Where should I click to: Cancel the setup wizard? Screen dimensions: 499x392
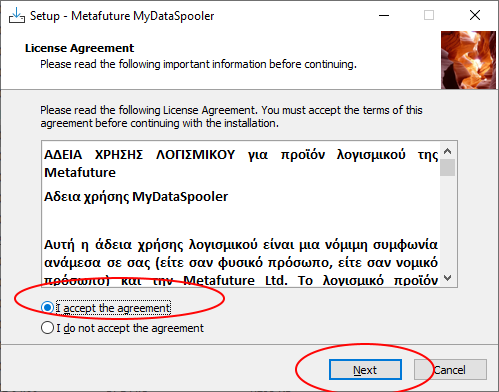pyautogui.click(x=450, y=369)
